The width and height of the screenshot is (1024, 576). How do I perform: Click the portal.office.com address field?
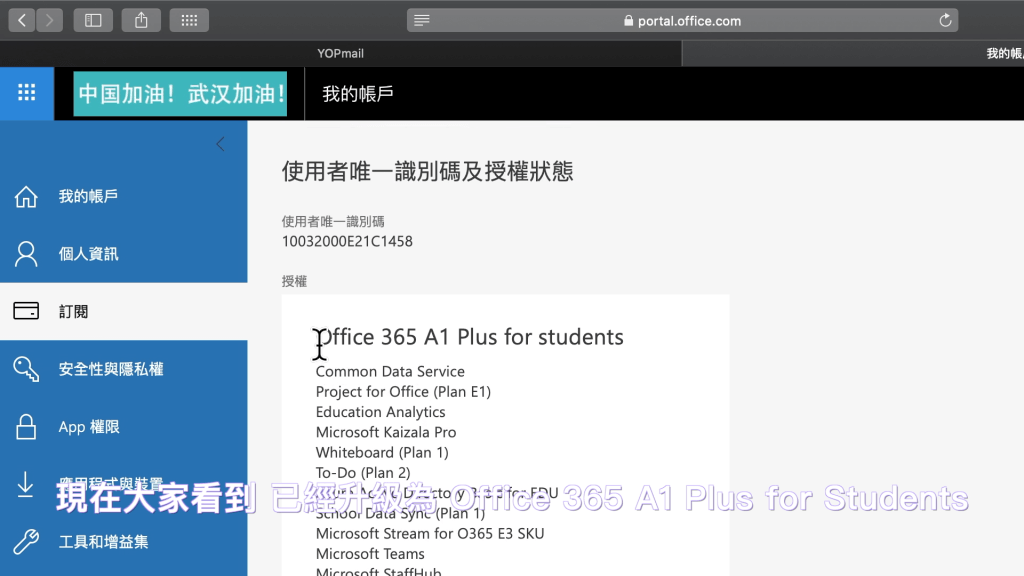[682, 20]
